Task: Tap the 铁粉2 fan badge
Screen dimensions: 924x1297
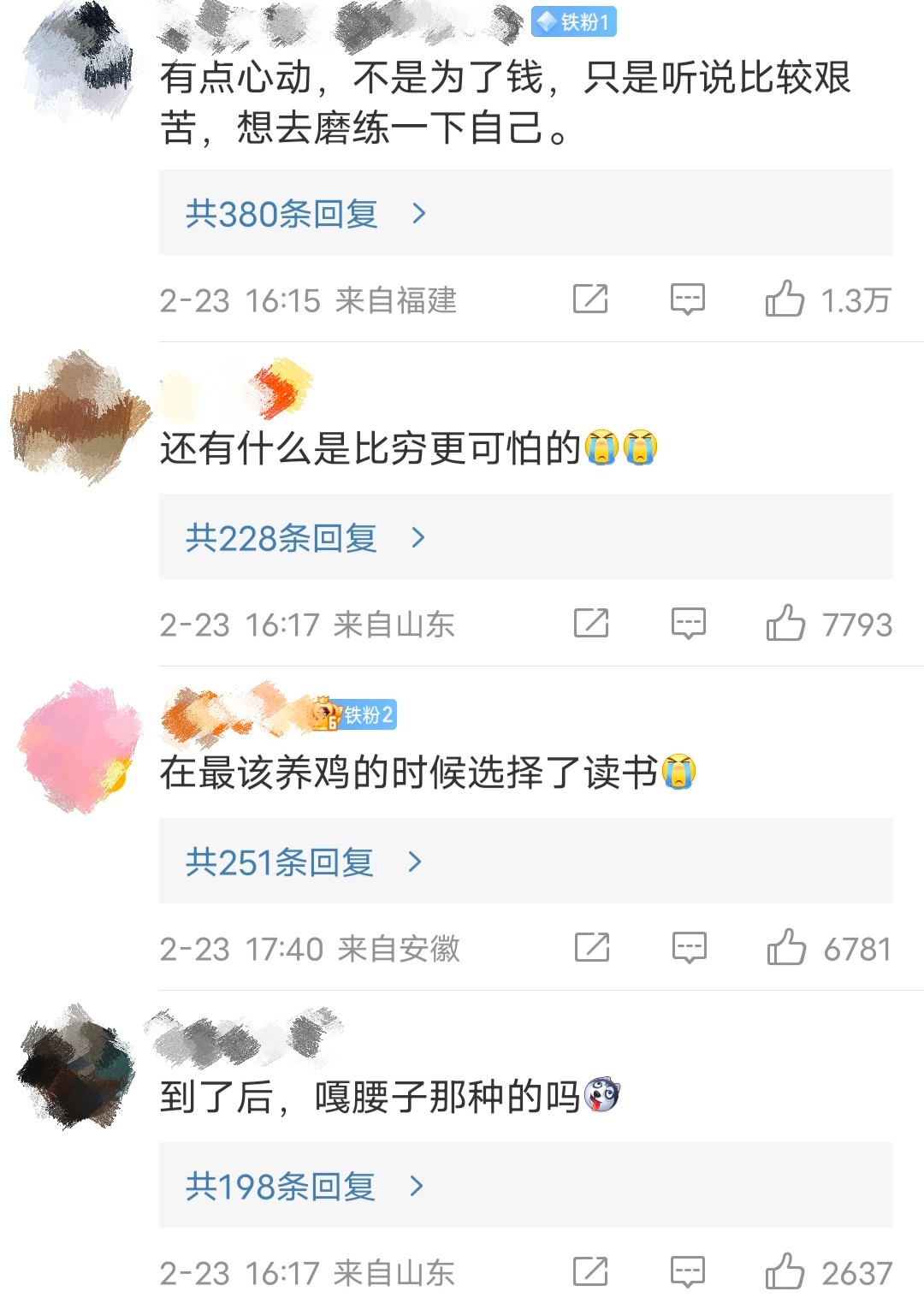Action: click(354, 714)
